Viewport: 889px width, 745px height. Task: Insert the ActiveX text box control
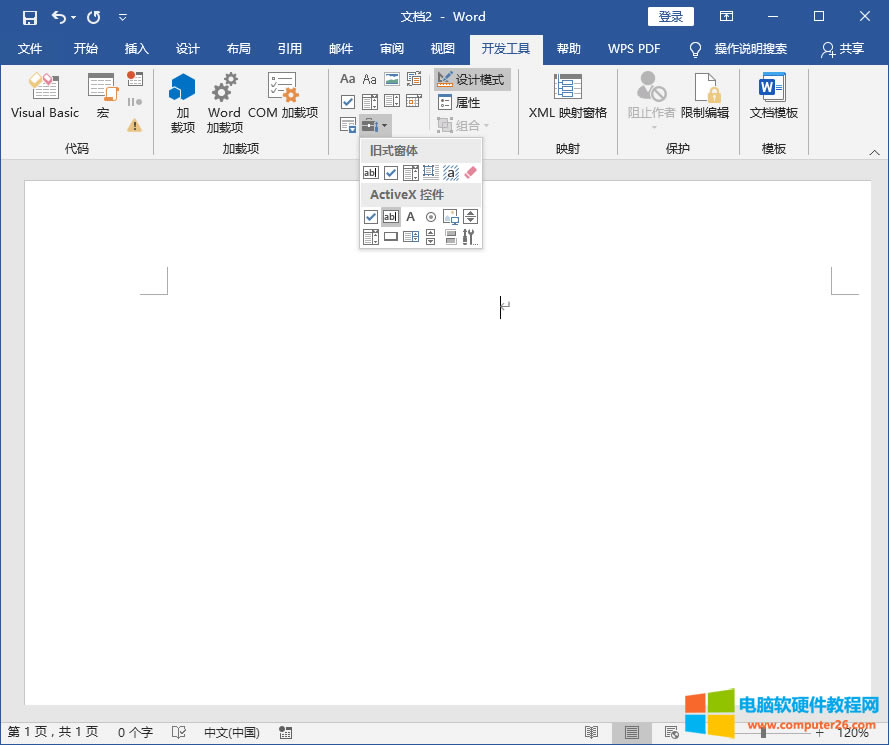390,216
